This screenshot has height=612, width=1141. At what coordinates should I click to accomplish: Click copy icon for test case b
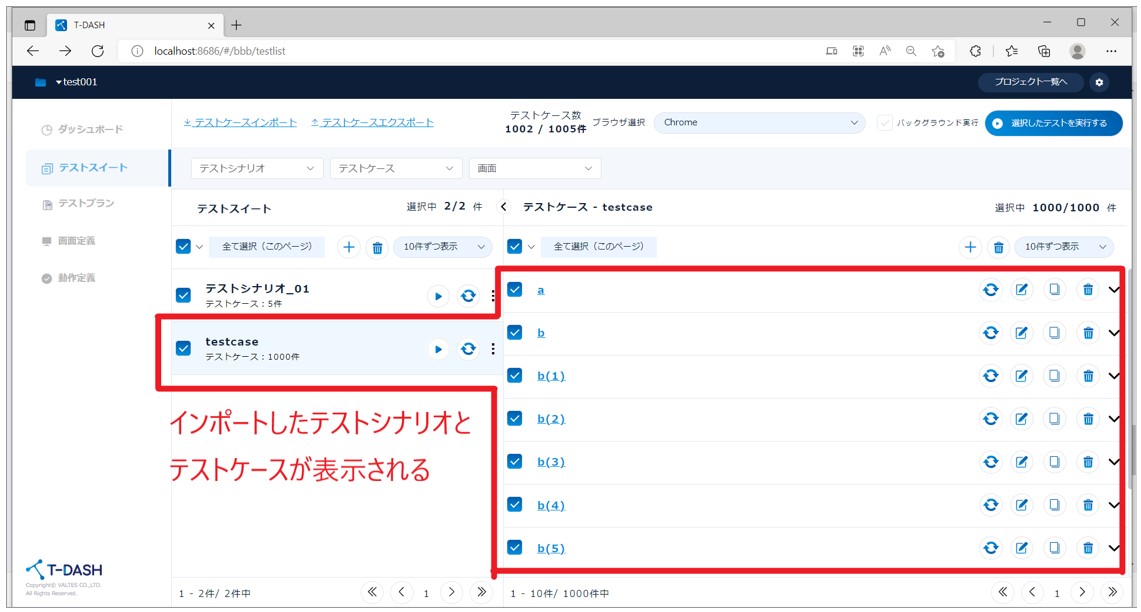(1054, 333)
